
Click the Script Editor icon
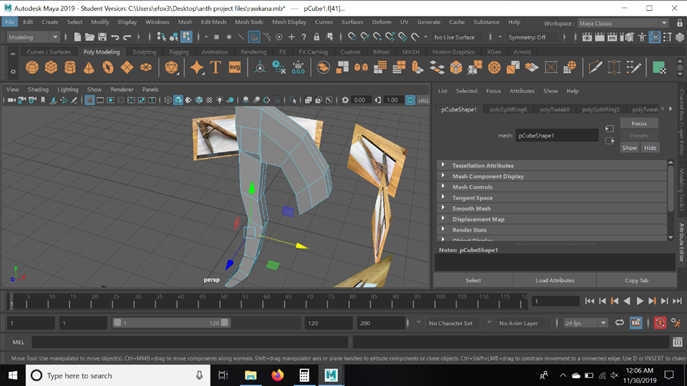(x=677, y=342)
